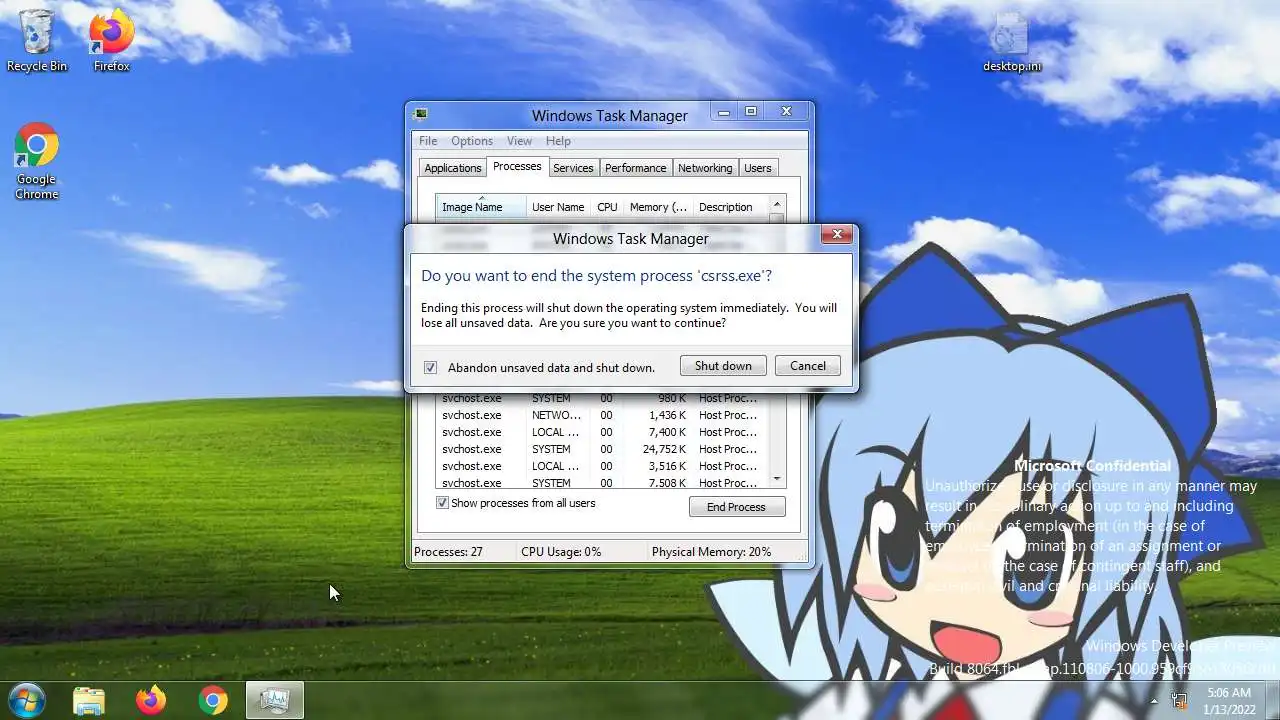Select the svchost.exe row using 3,516 K
The image size is (1280, 720).
601,466
